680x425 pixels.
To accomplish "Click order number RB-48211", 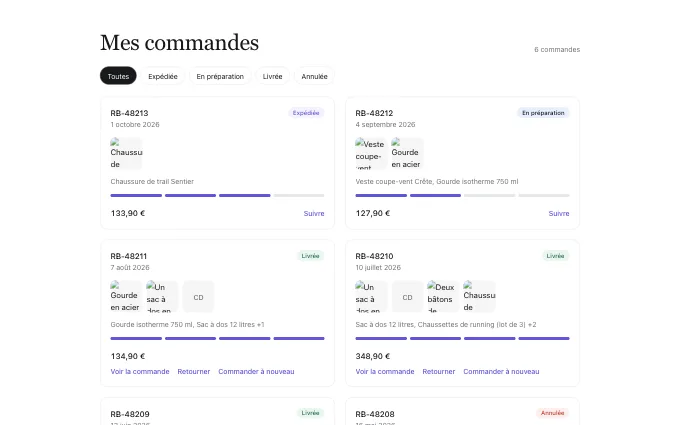I will (x=129, y=256).
